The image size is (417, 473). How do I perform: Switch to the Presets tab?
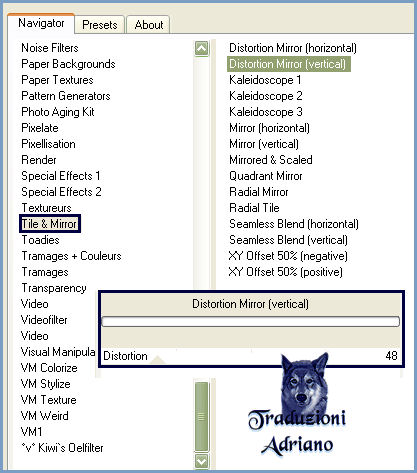pyautogui.click(x=100, y=25)
